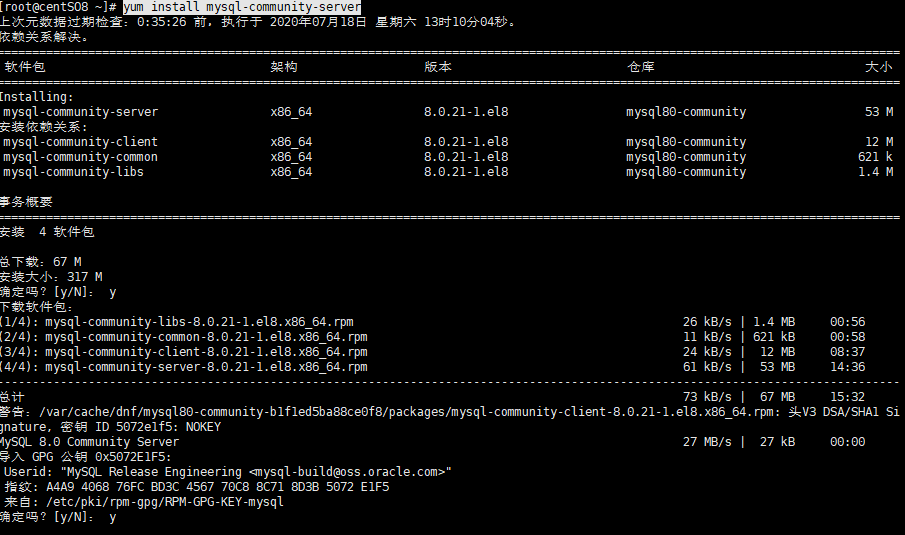Viewport: 905px width, 535px height.
Task: Click the 14:36 download time value
Action: pyautogui.click(x=848, y=367)
